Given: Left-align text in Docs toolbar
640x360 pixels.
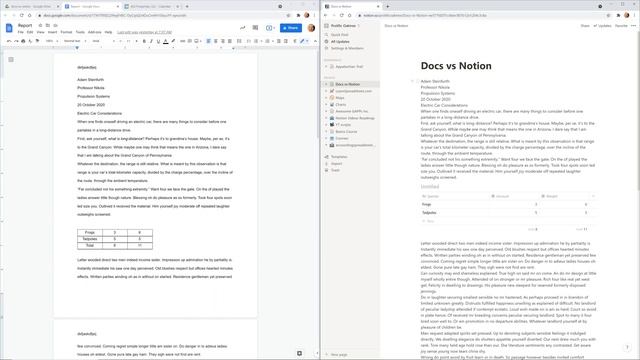Looking at the screenshot, I should [209, 41].
